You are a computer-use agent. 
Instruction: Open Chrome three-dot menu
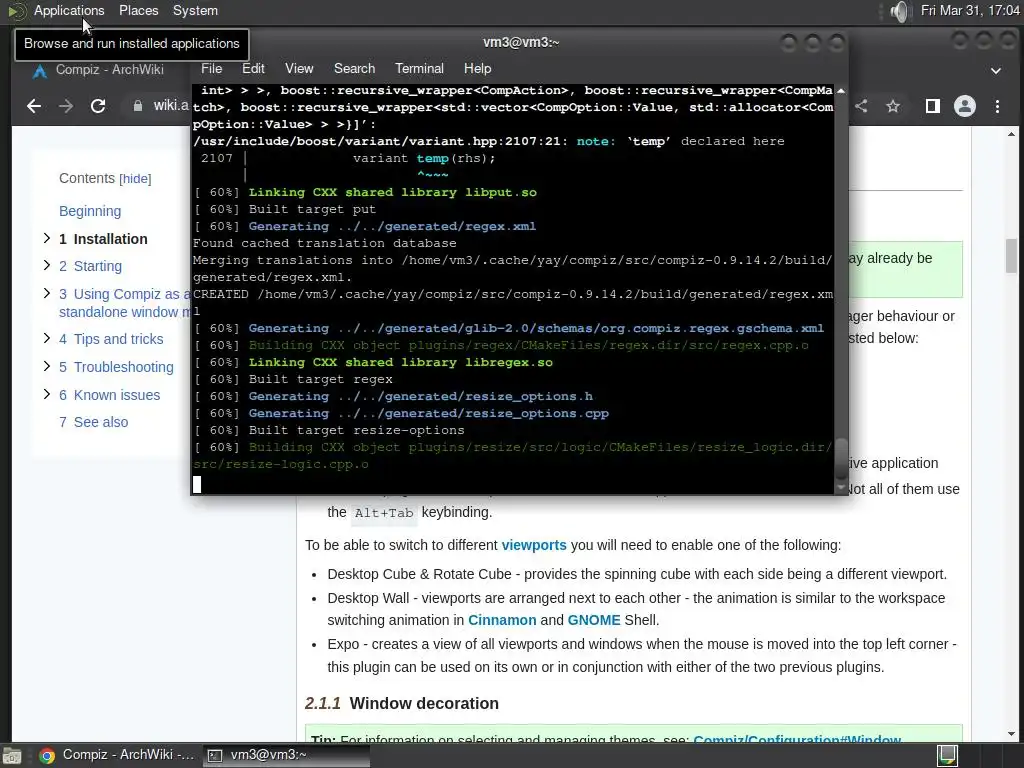pyautogui.click(x=997, y=106)
